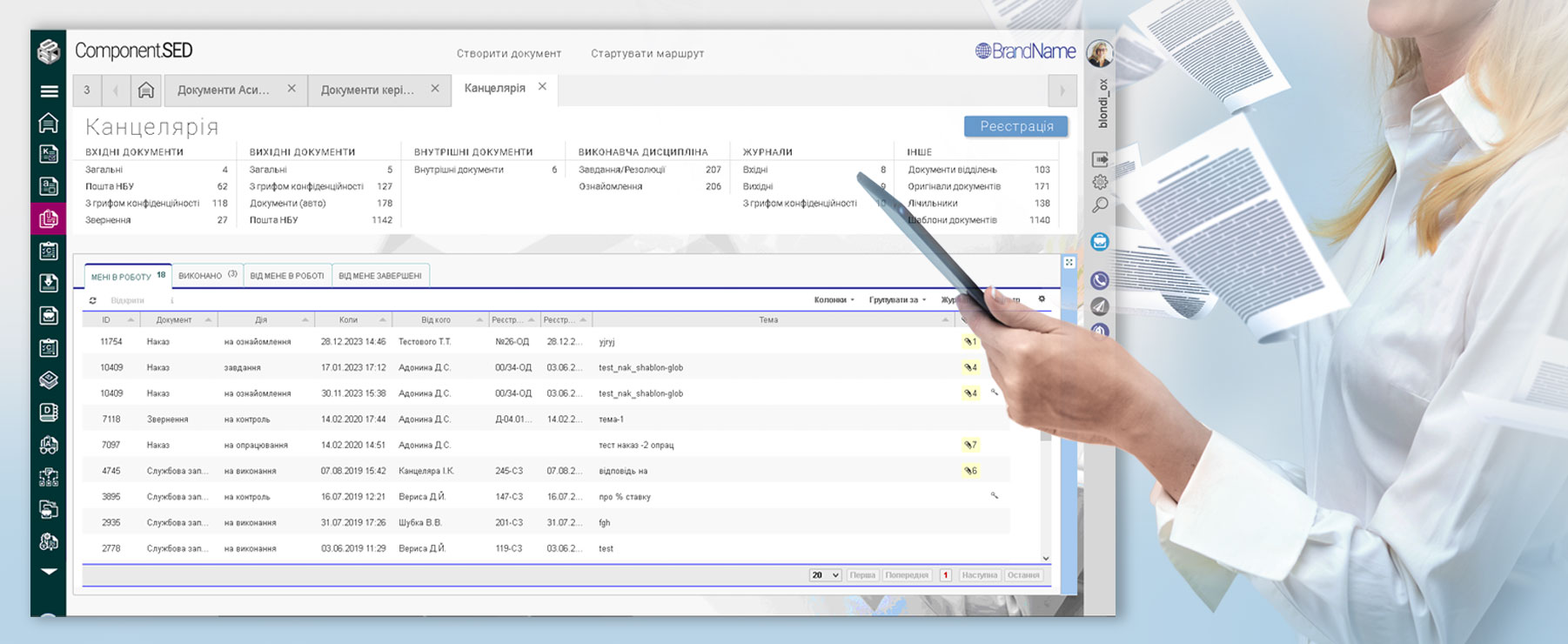Expand more sidebar items with down arrow
This screenshot has height=644, width=1568.
pos(49,572)
